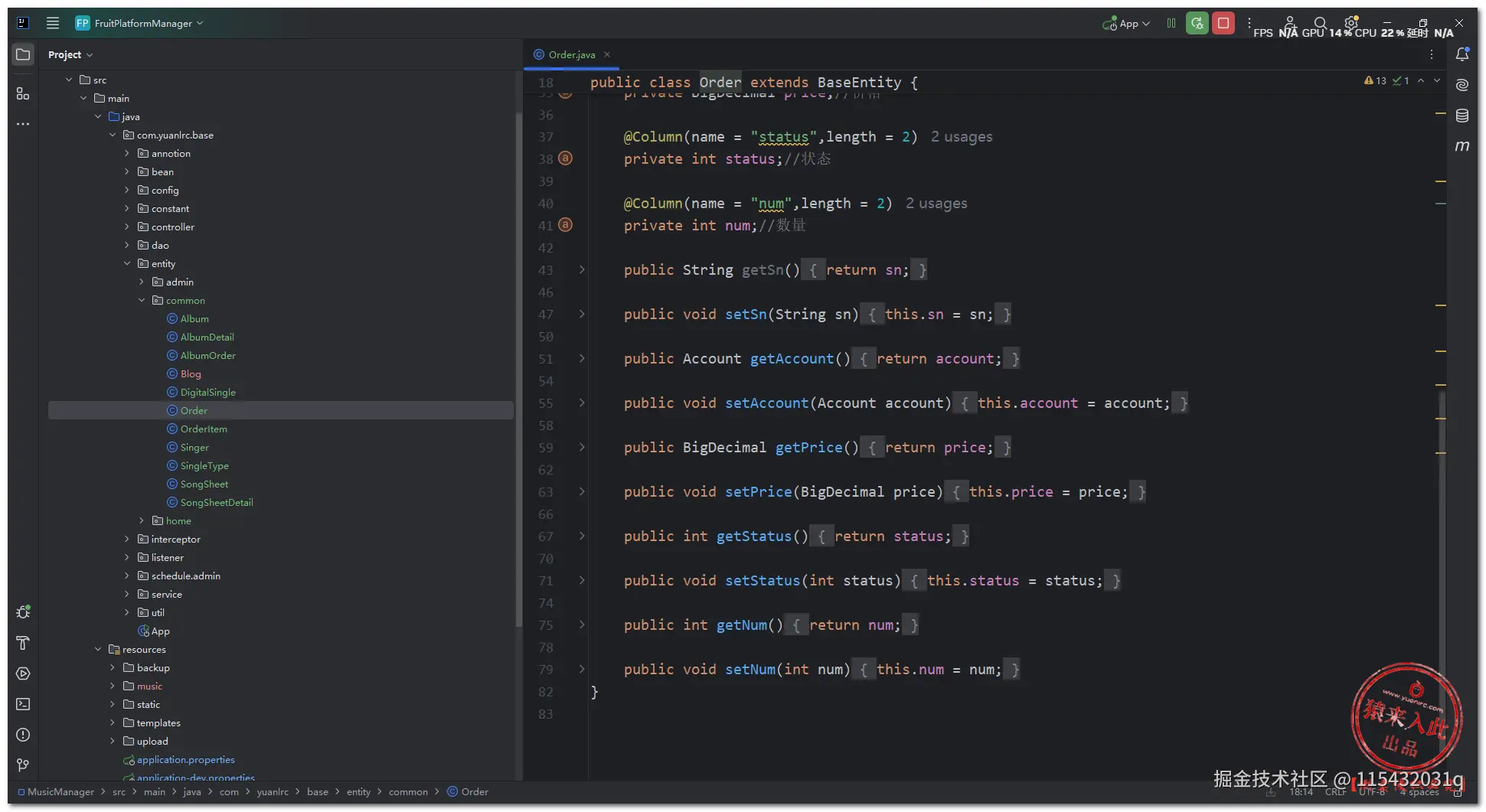Viewport: 1486px width, 812px height.
Task: Open the Debug tool window
Action: (23, 612)
